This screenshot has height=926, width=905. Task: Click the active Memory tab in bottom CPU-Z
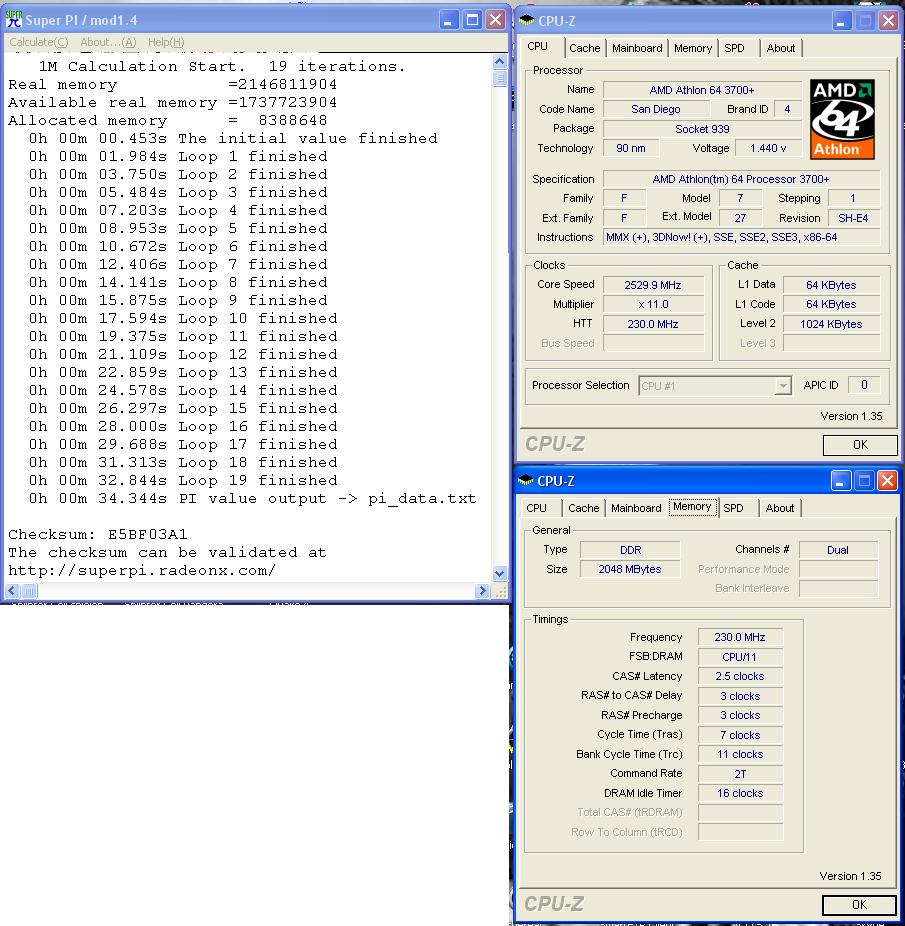[692, 507]
